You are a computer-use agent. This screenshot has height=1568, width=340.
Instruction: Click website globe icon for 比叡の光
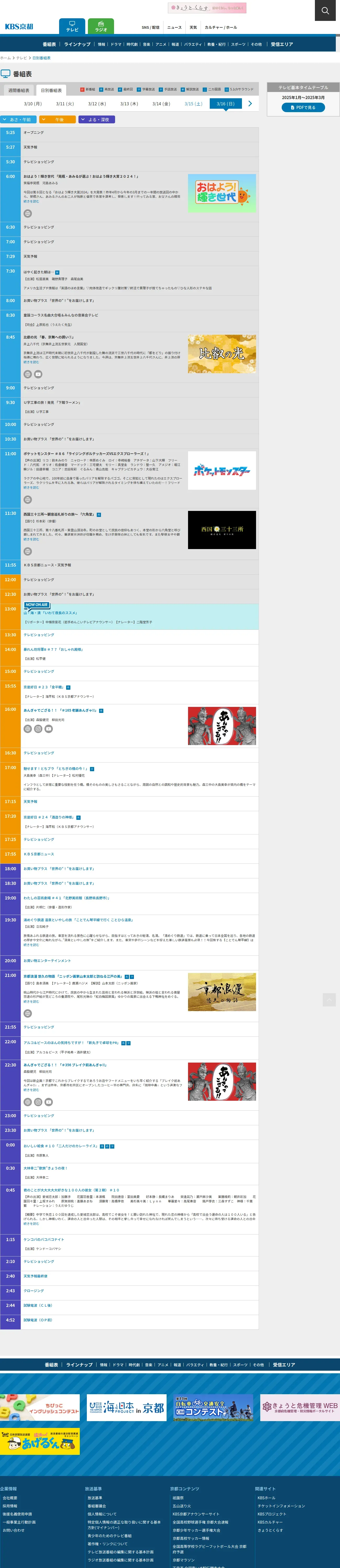tap(27, 374)
